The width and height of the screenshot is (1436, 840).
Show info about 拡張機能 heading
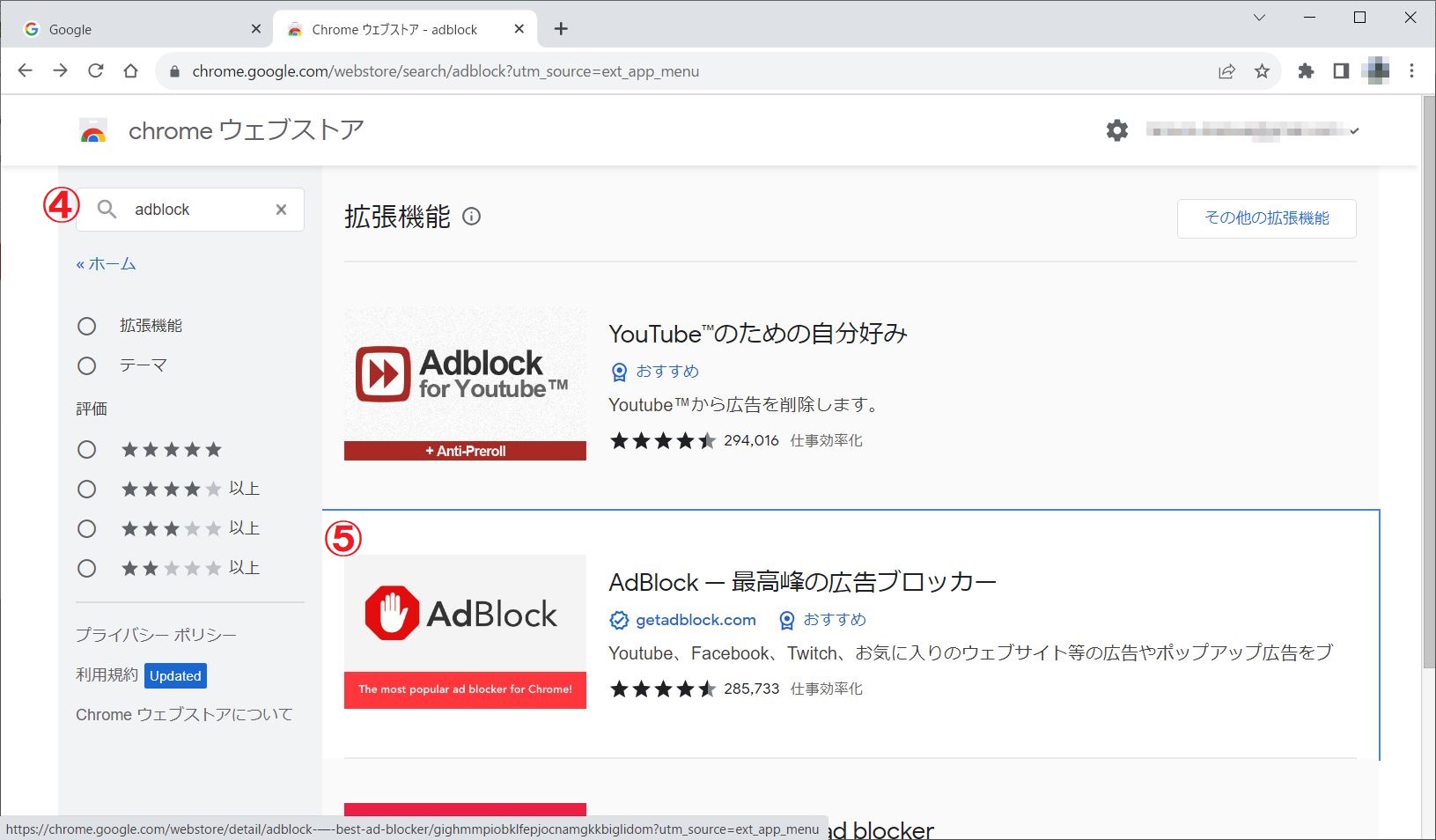coord(472,217)
